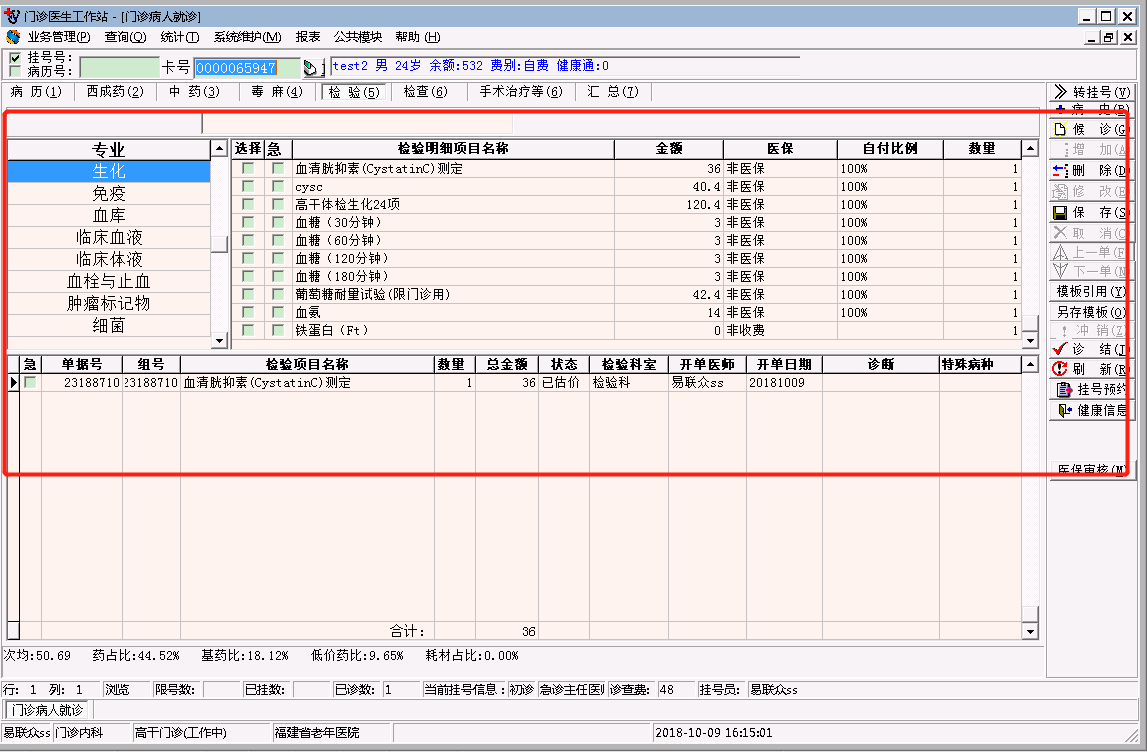Tick 选择 checkbox for 葡萄糖耐量试验 row
The image size is (1147, 752).
[x=248, y=294]
